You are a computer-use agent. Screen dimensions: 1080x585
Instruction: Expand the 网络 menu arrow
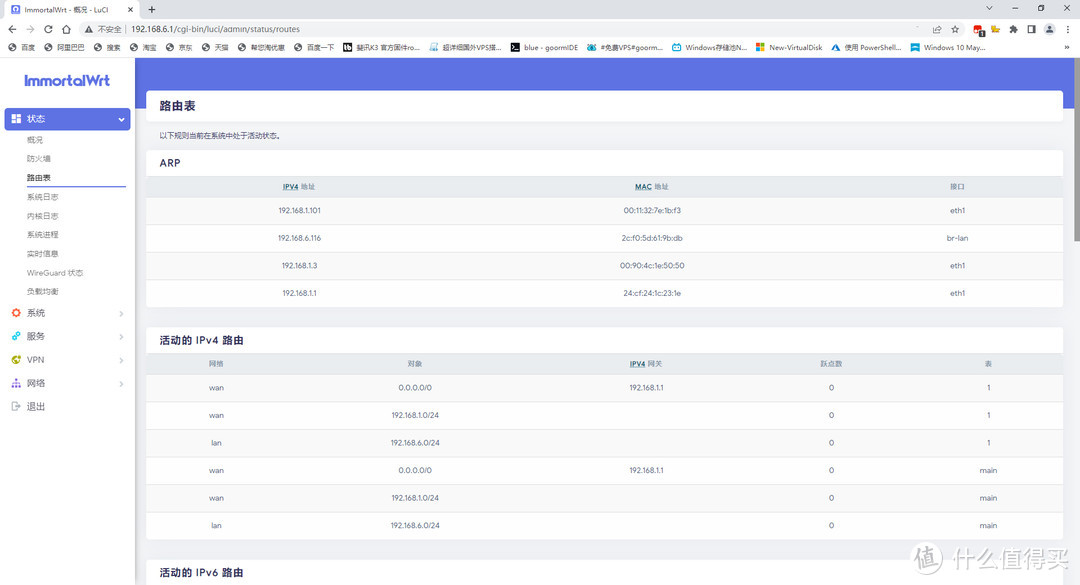tap(121, 384)
